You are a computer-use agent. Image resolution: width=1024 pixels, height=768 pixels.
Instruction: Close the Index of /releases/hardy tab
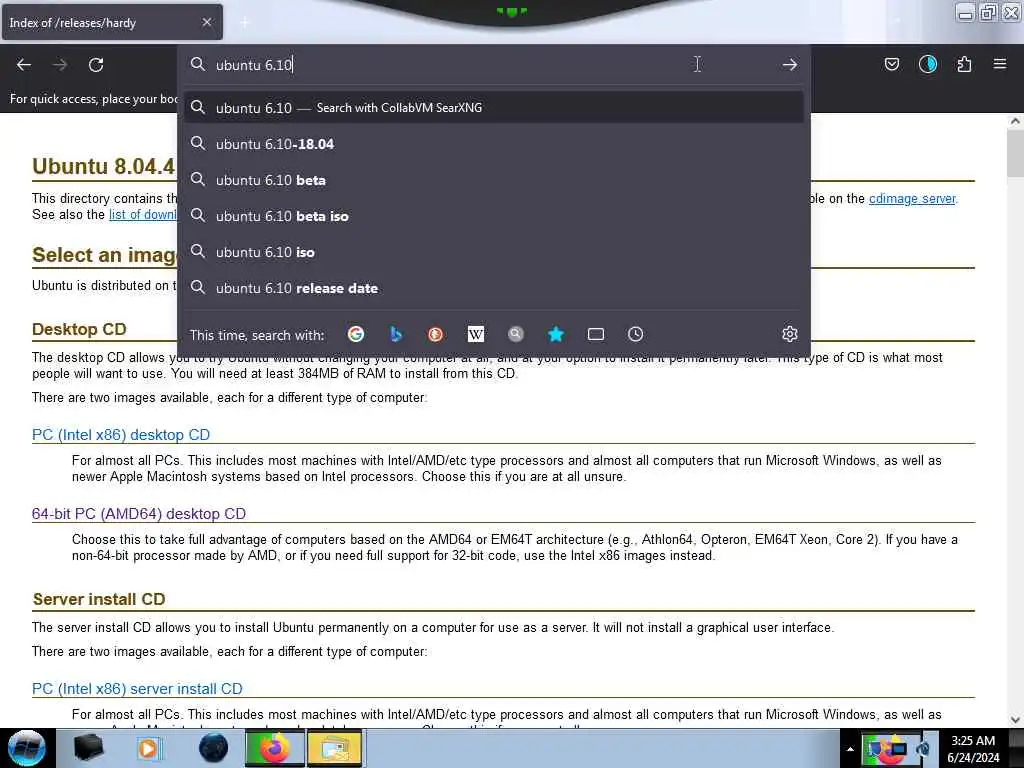(x=206, y=22)
